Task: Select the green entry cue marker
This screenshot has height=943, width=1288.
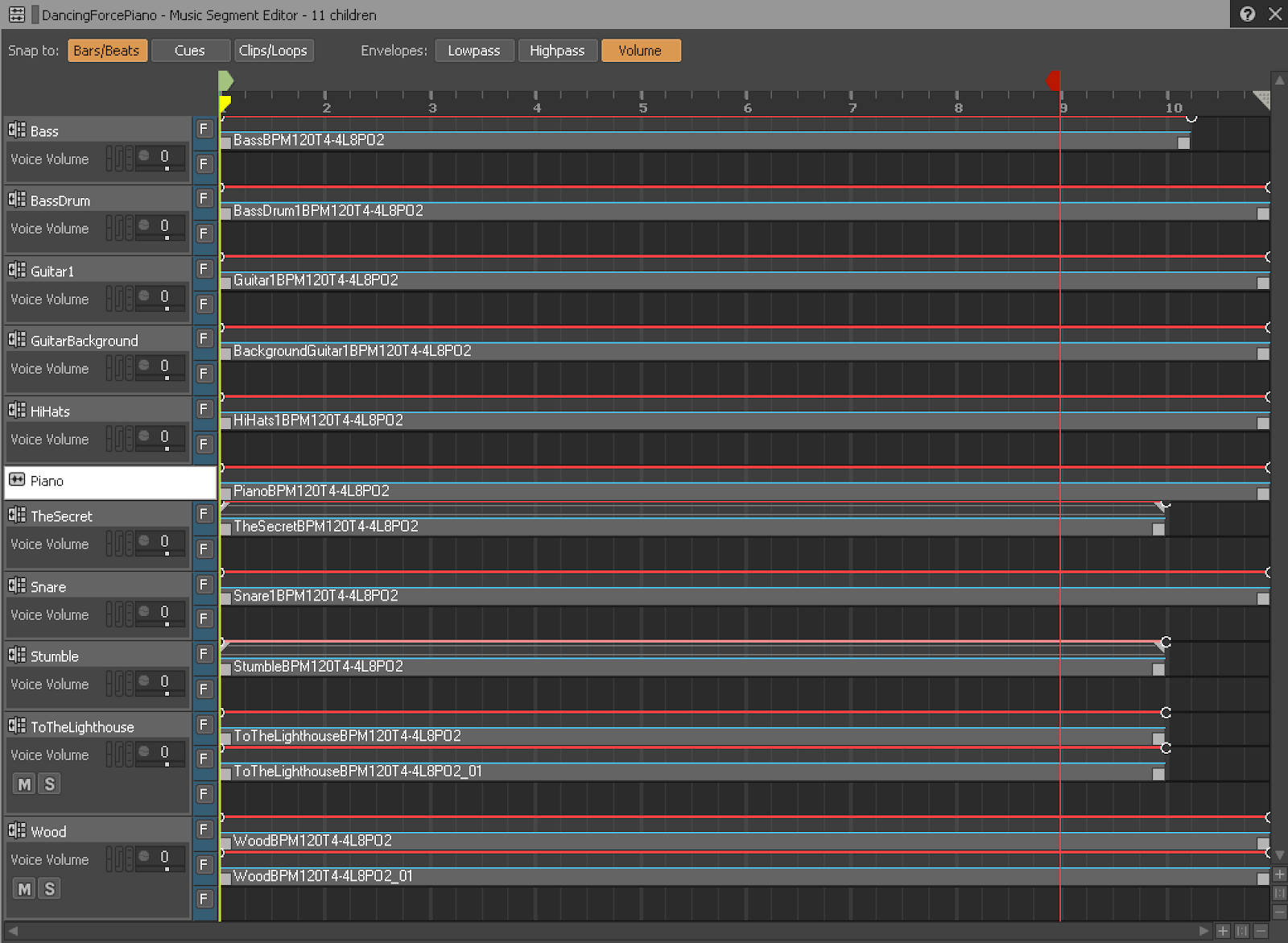Action: [x=226, y=81]
